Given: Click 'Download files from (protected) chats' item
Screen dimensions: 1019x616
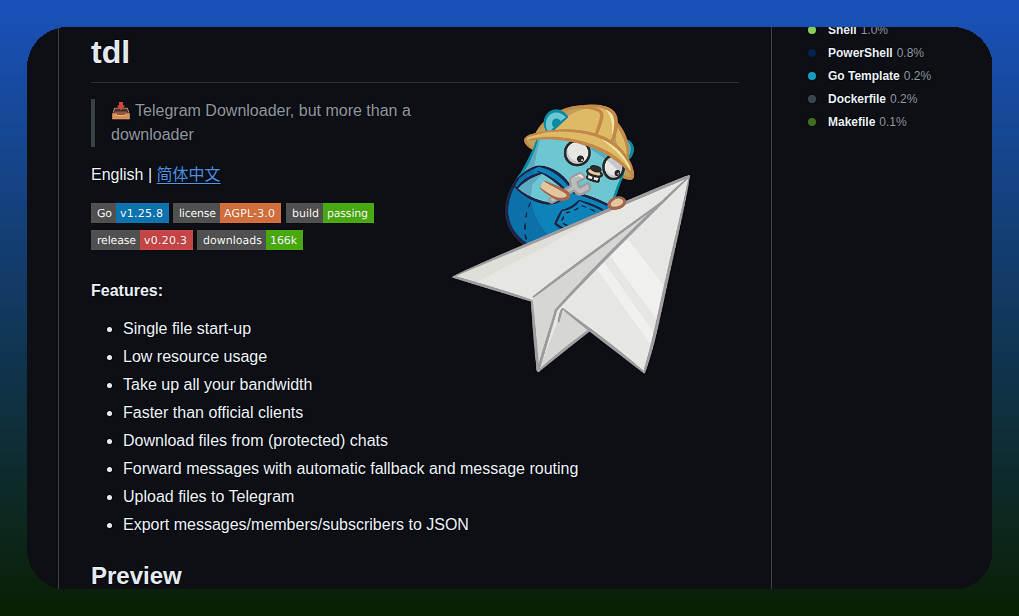Looking at the screenshot, I should pyautogui.click(x=255, y=441).
